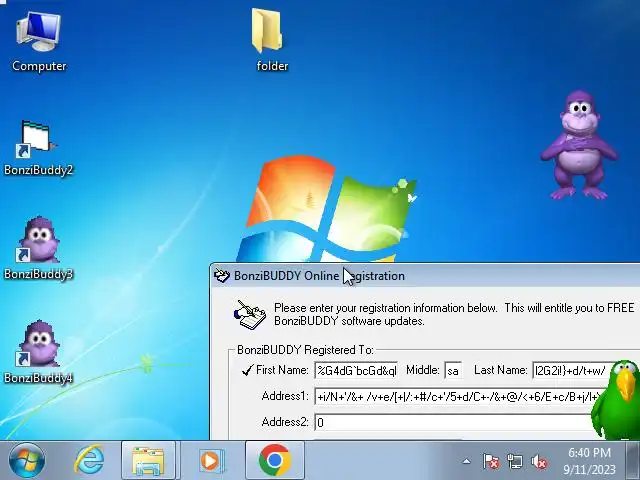The height and width of the screenshot is (480, 640).
Task: Click inside the Last Name field
Action: pos(571,370)
